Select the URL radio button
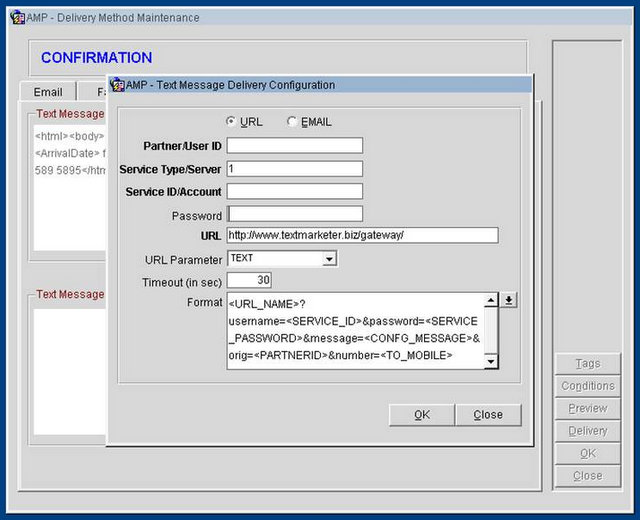The image size is (640, 520). (232, 122)
